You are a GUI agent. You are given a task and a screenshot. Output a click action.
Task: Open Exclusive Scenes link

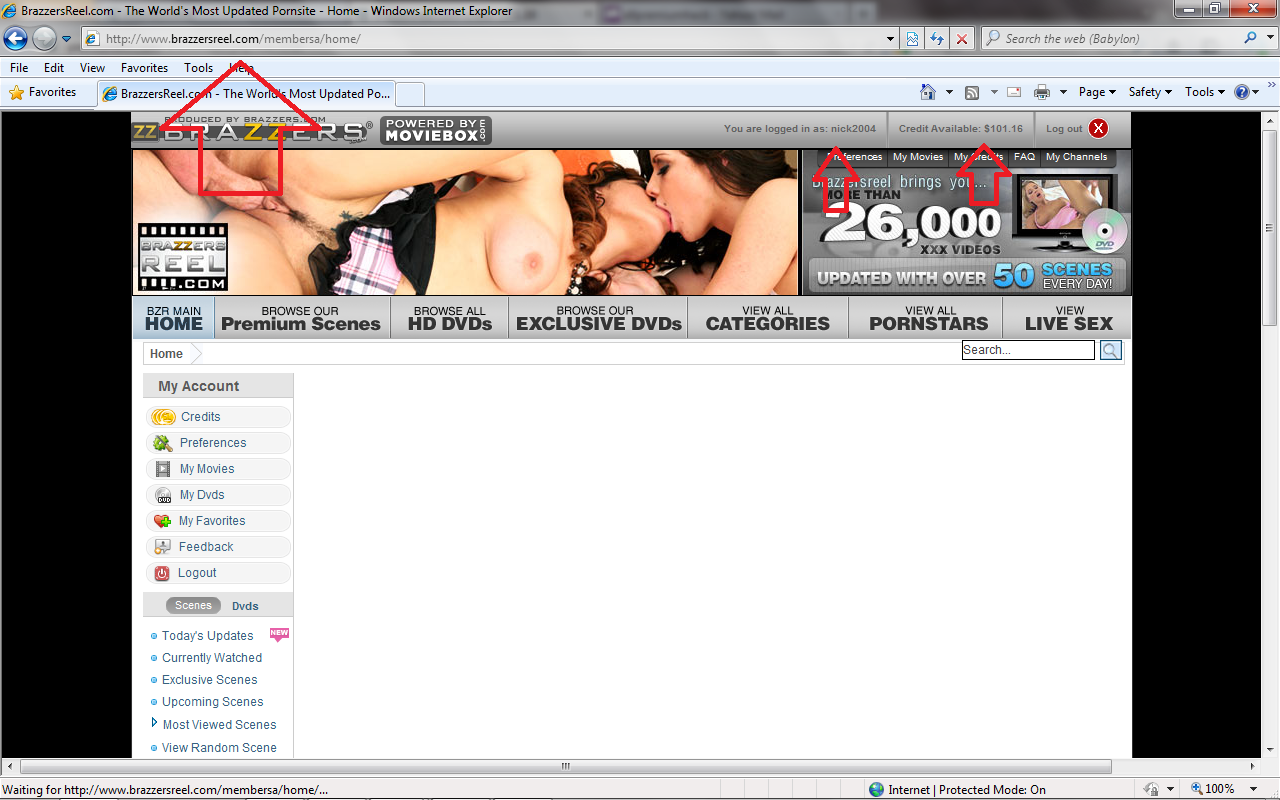click(x=210, y=680)
